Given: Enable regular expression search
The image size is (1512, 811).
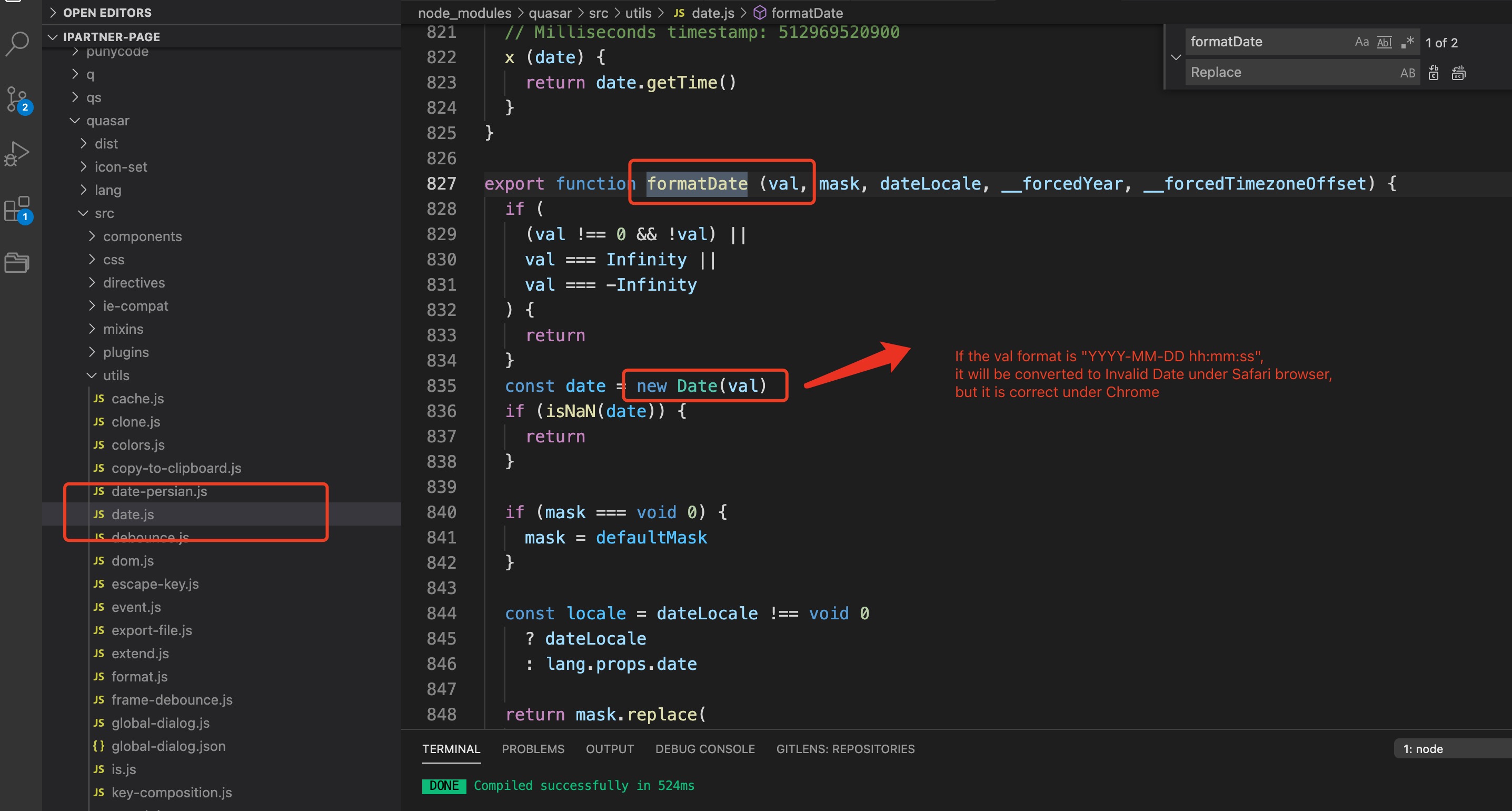Looking at the screenshot, I should [1407, 42].
